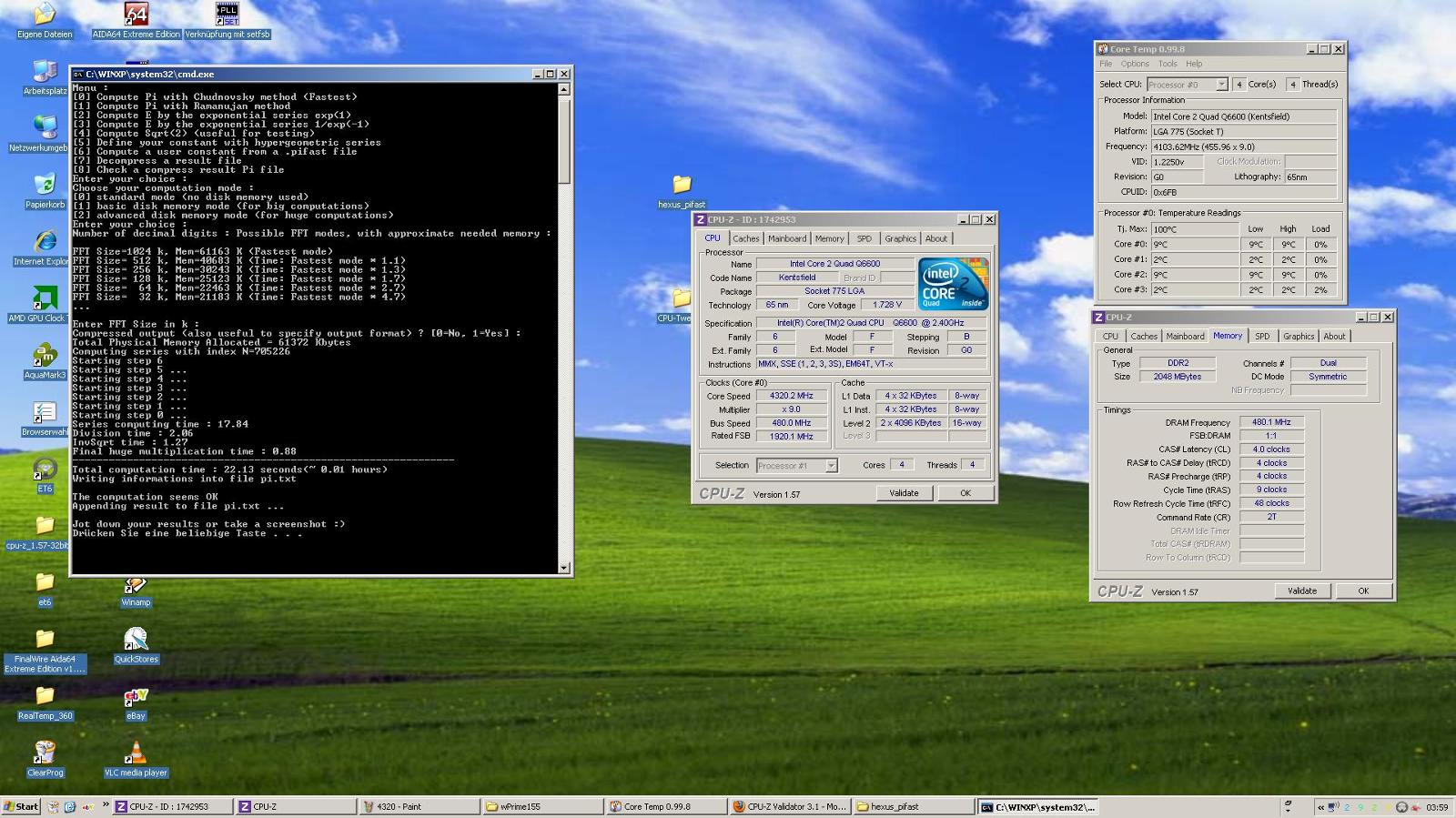Switch to SPD tab in CPU-Z ID window
The image size is (1456, 818).
[864, 238]
